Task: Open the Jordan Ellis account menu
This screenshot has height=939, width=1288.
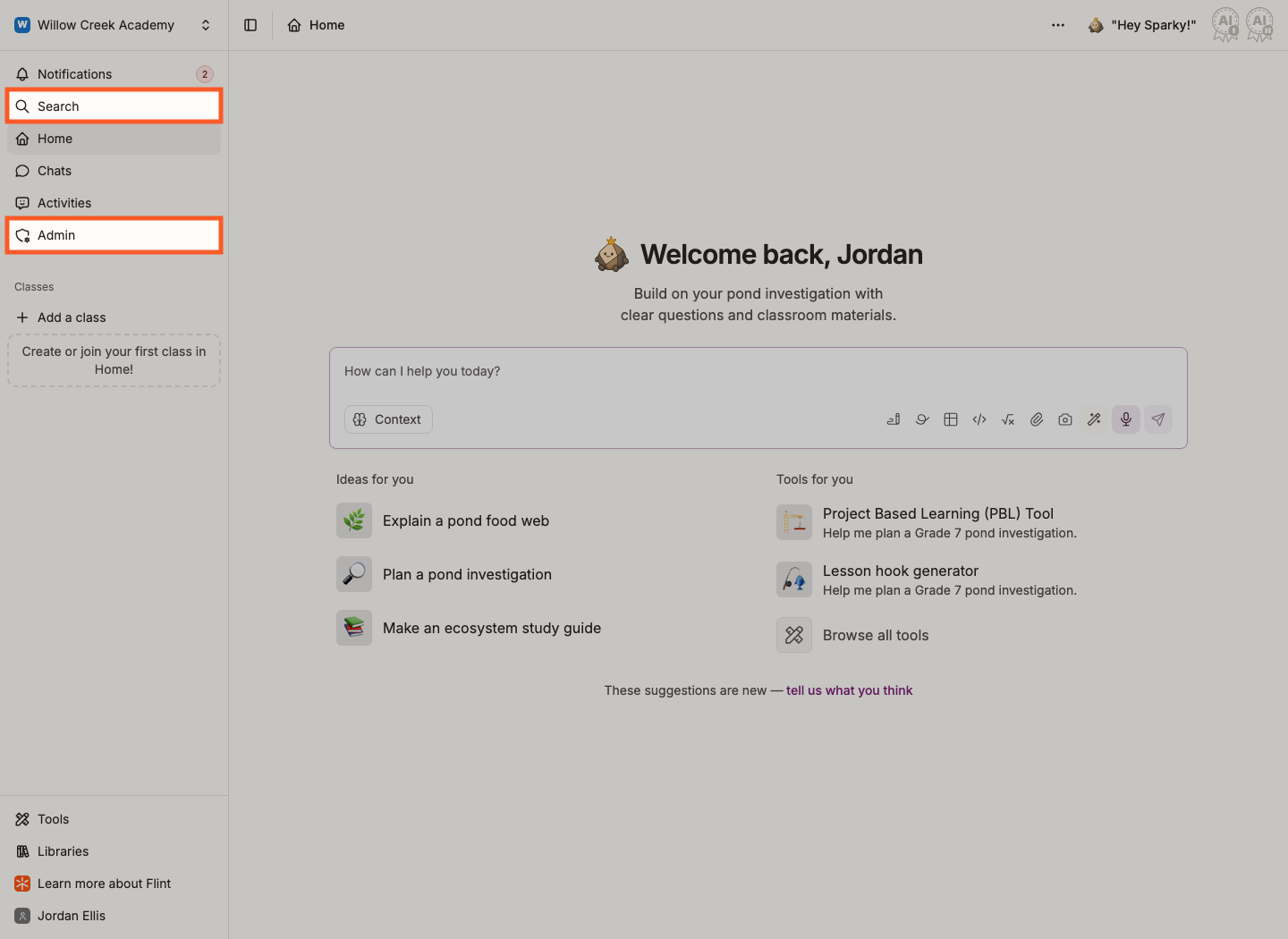Action: pos(114,916)
